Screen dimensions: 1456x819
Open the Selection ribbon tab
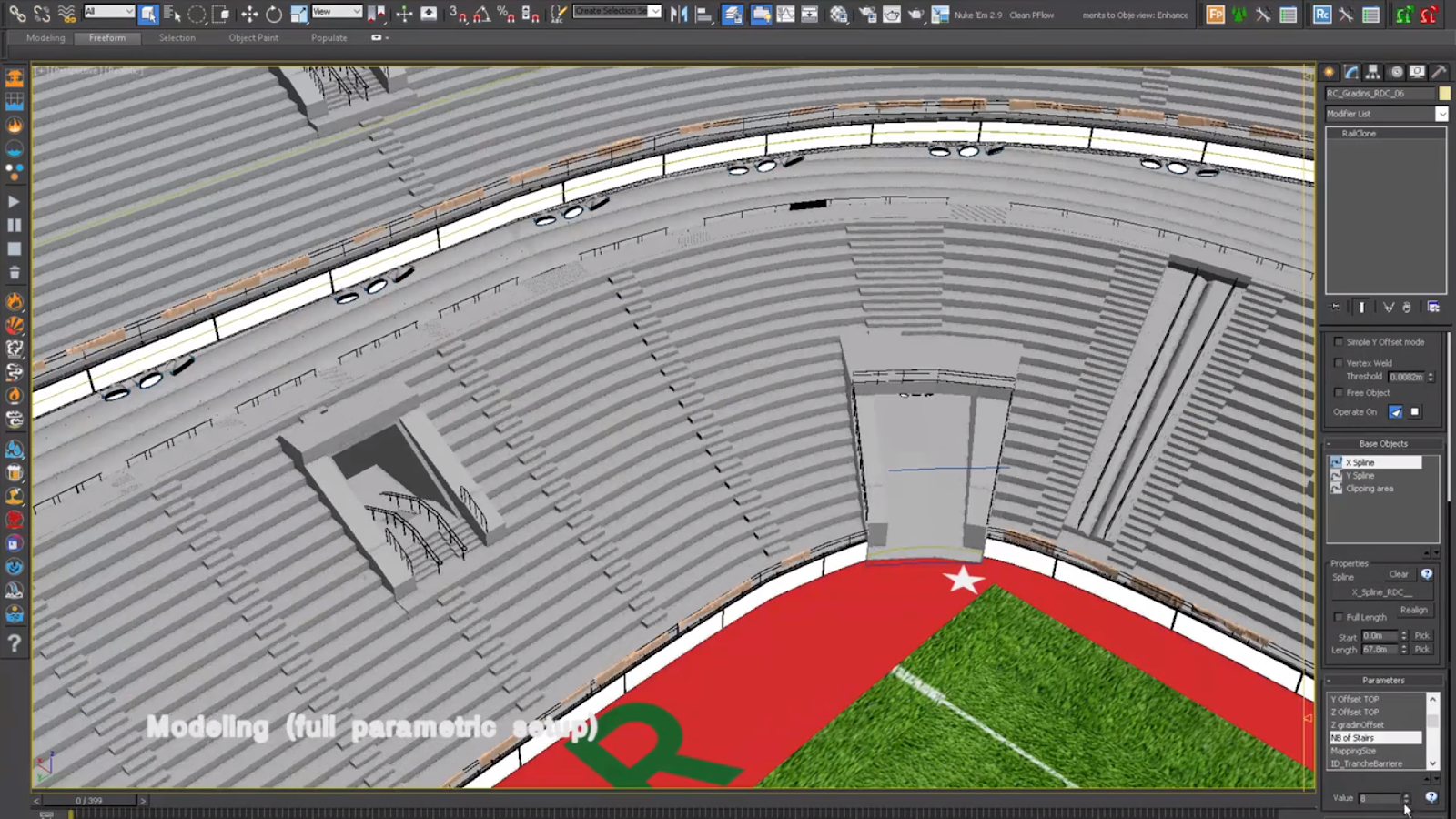(x=177, y=37)
